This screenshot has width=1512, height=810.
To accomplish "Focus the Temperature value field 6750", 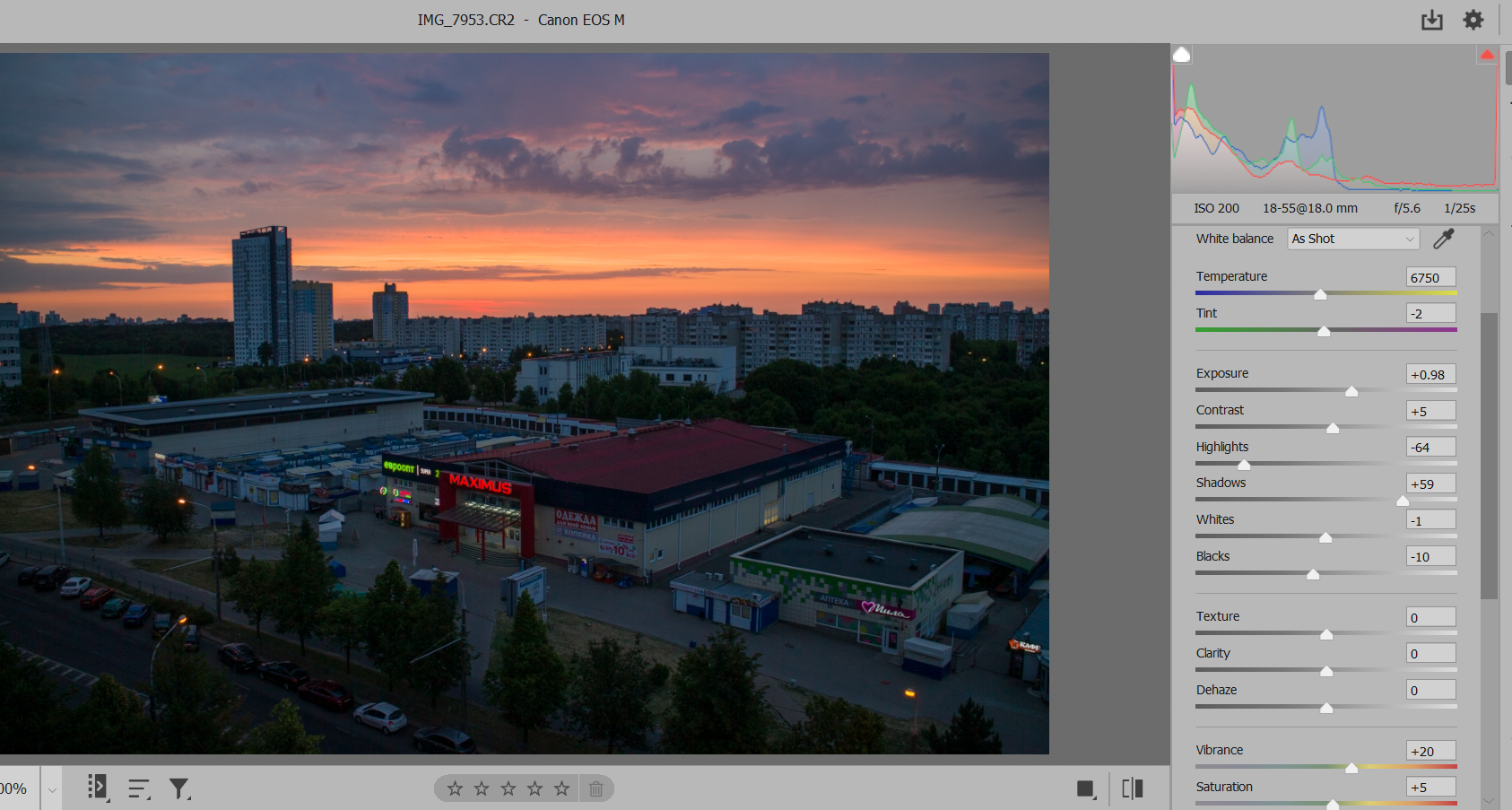I will (x=1431, y=277).
